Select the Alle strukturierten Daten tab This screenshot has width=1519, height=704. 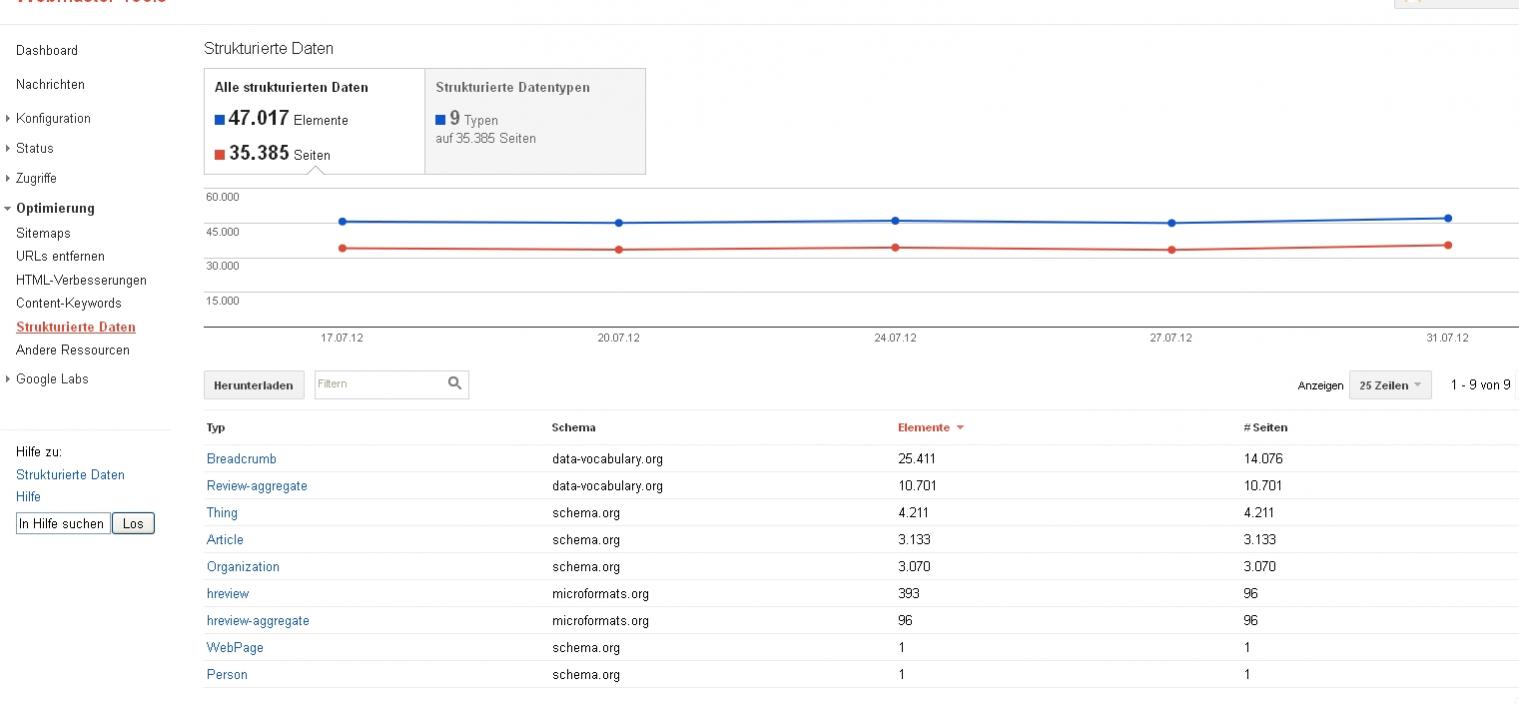[x=314, y=121]
